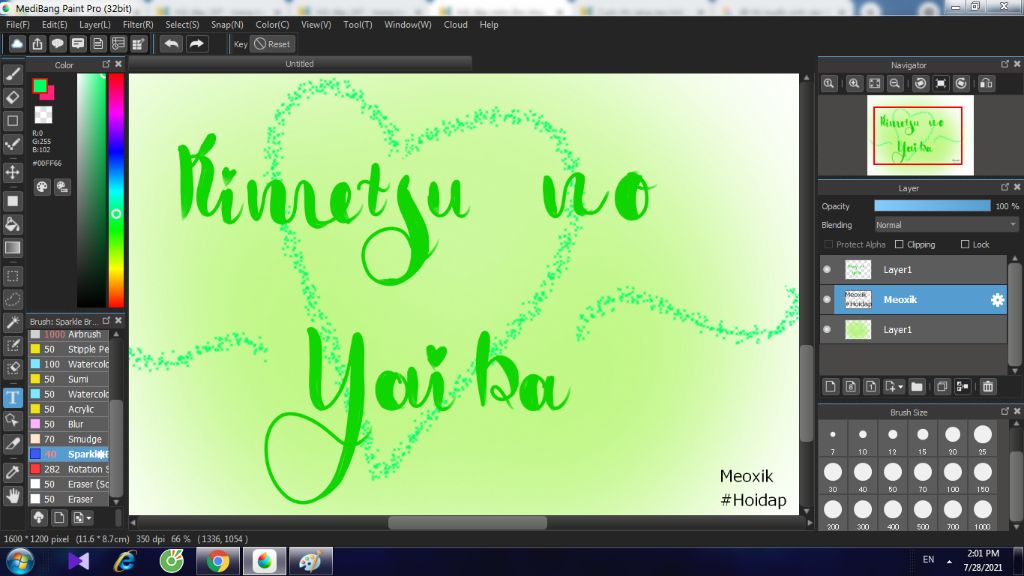Select the rectangular Select tool
Viewport: 1024px width, 576px height.
point(12,276)
